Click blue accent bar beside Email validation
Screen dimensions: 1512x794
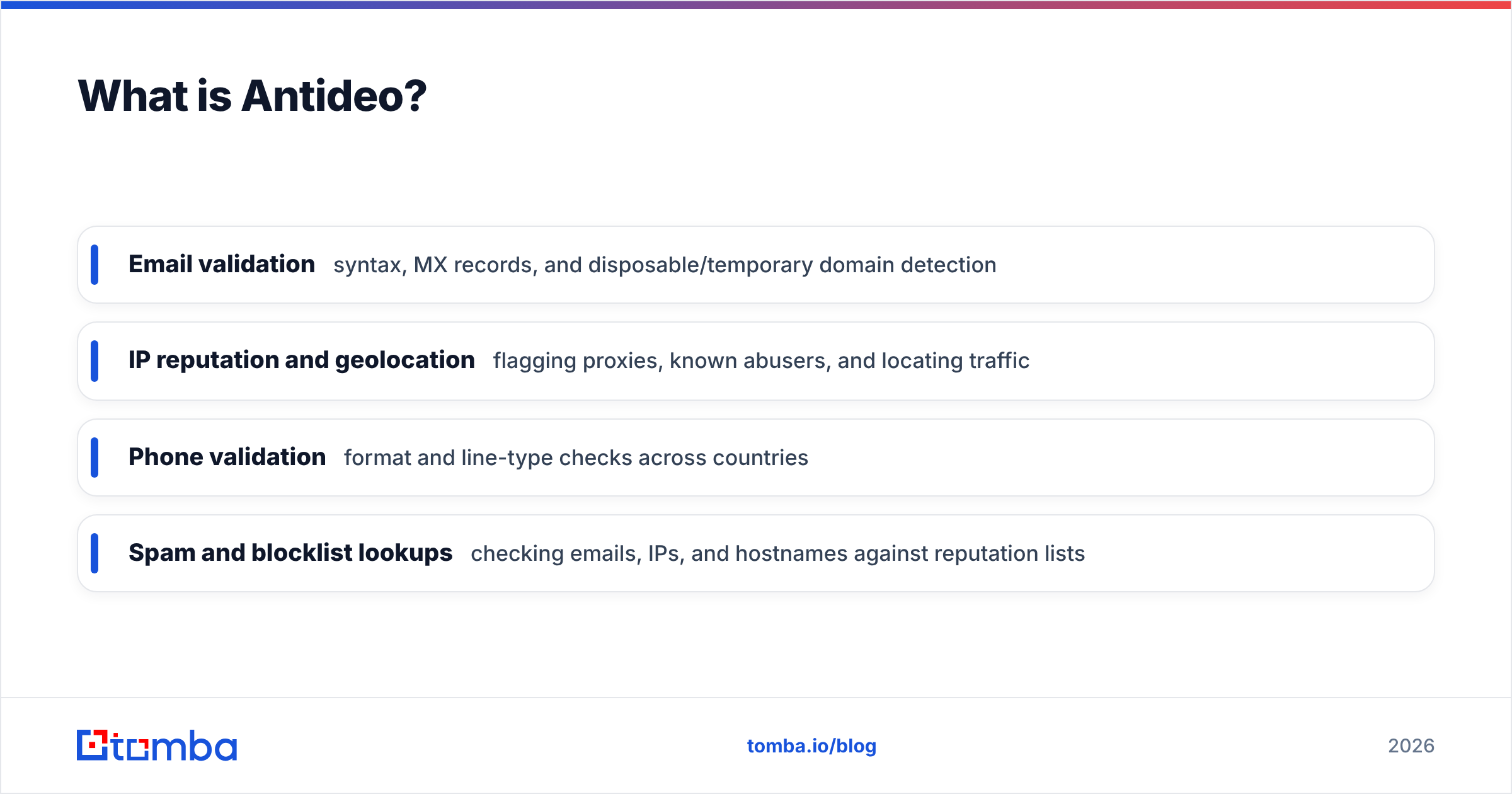coord(94,265)
